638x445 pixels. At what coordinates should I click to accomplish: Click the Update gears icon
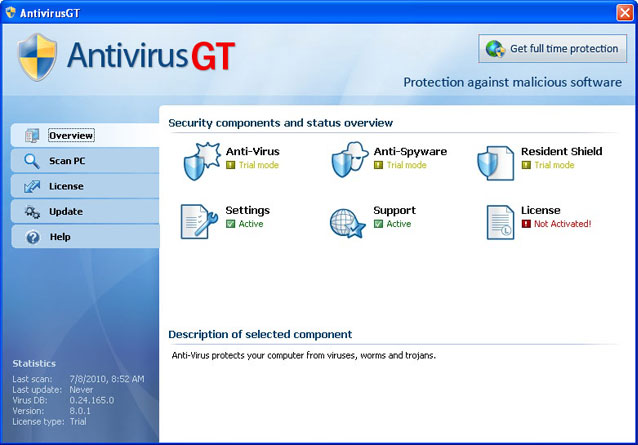[x=32, y=212]
